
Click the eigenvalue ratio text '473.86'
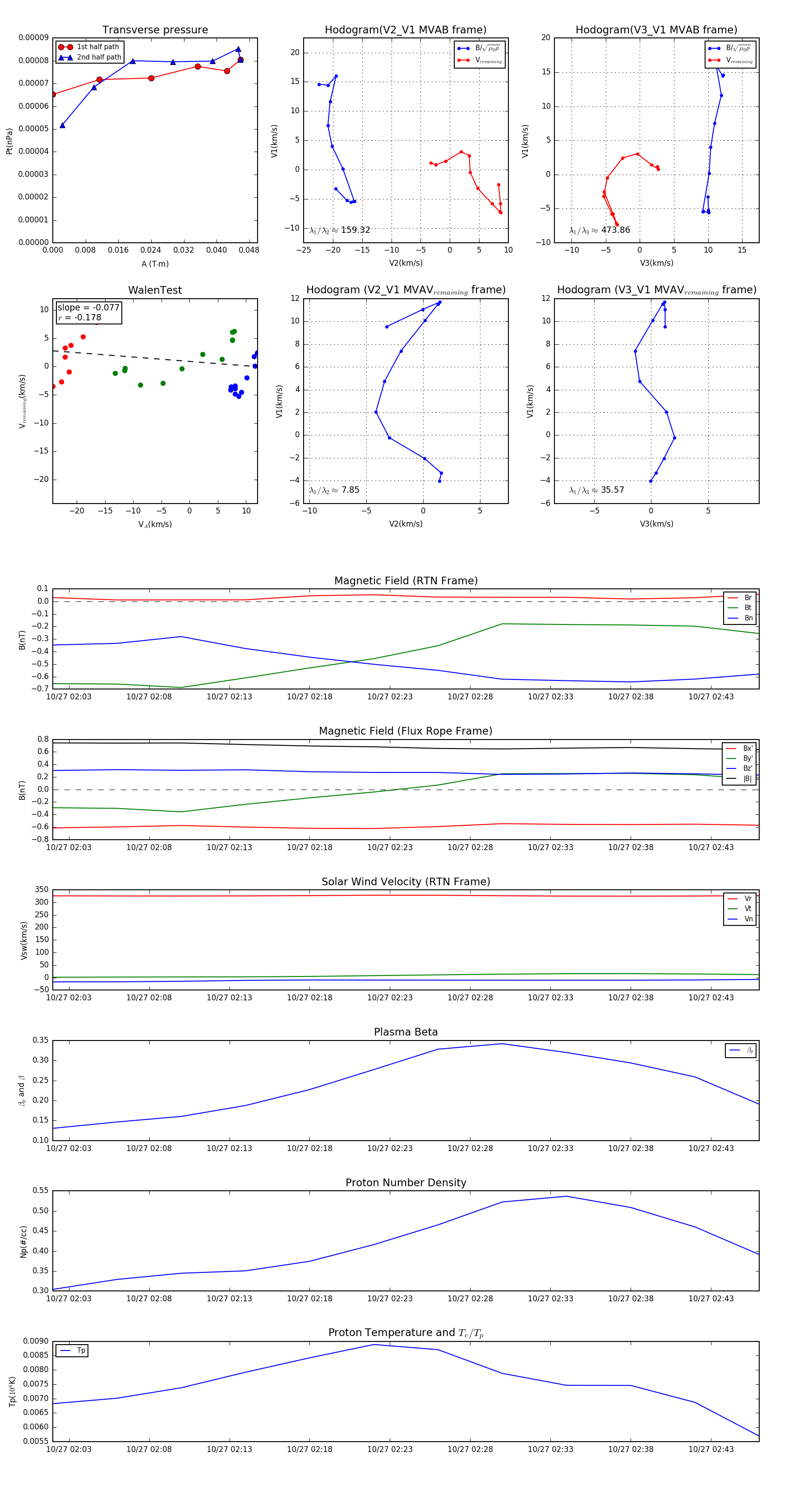tap(615, 230)
